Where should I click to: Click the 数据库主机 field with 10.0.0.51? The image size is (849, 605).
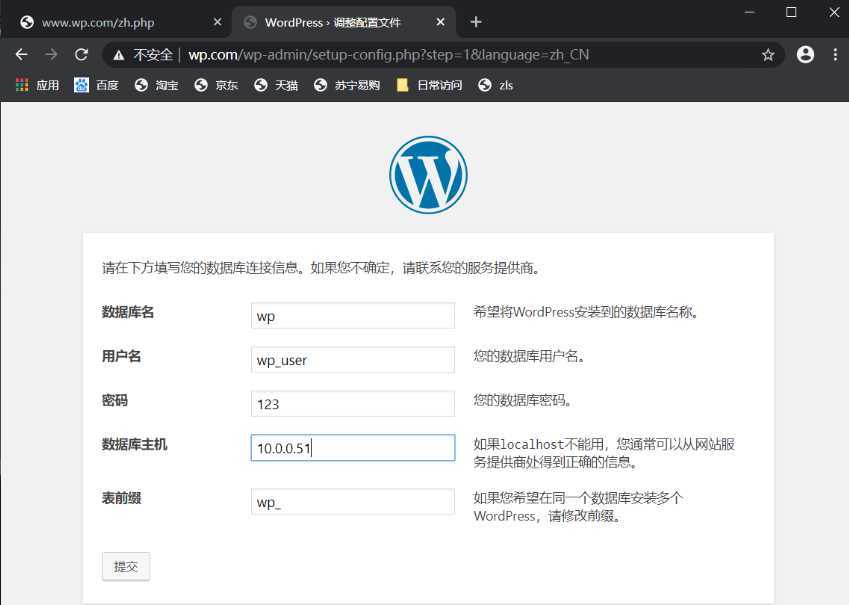pyautogui.click(x=352, y=448)
